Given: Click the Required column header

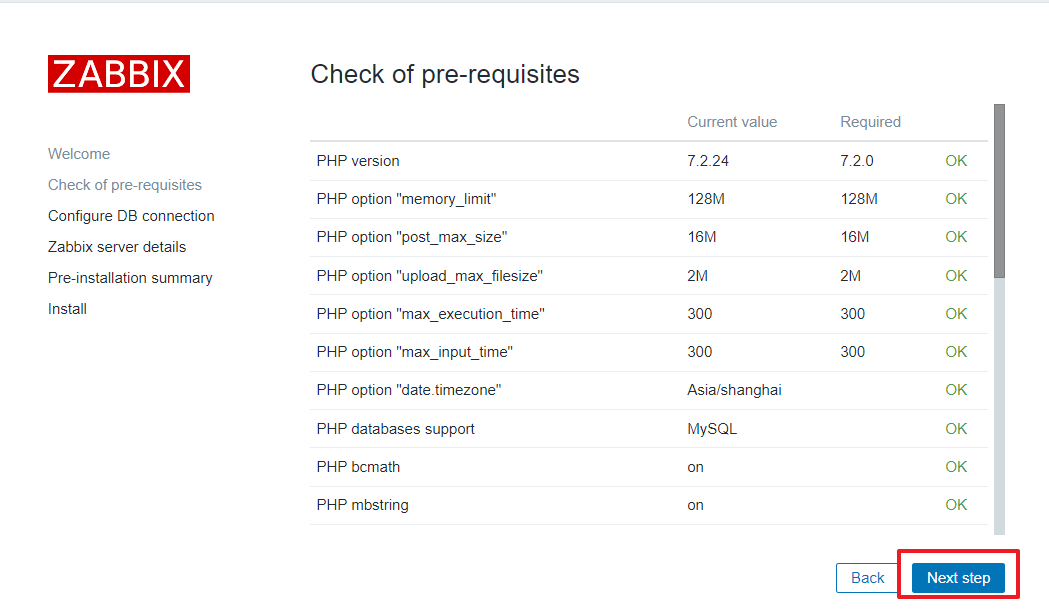Looking at the screenshot, I should [x=870, y=122].
